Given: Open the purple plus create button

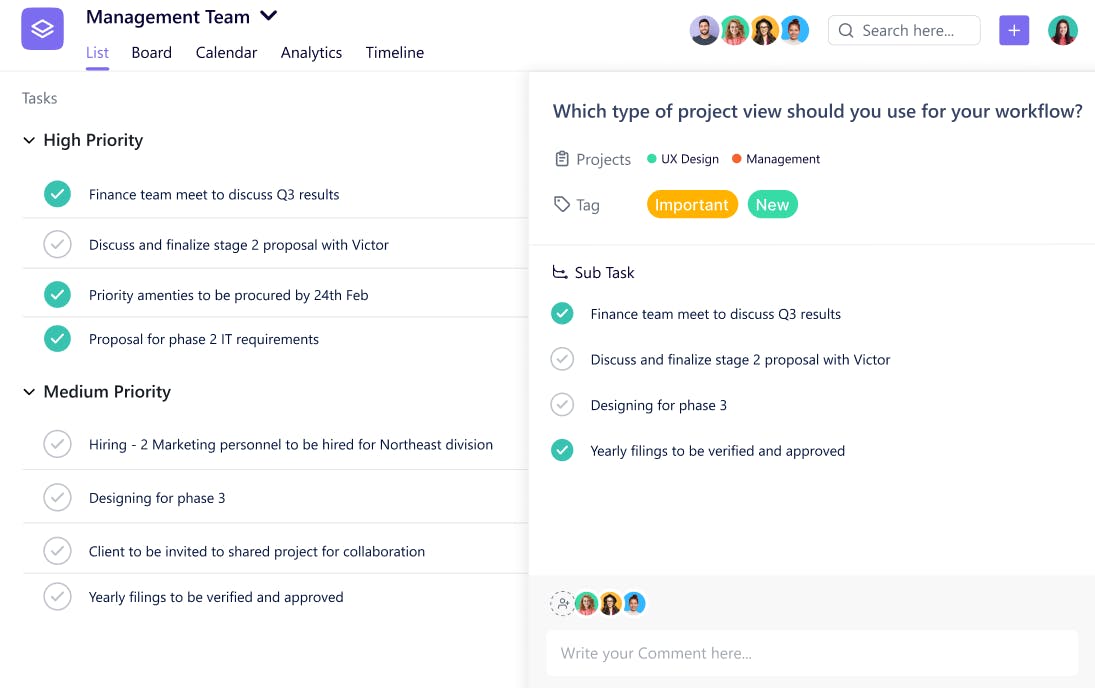Looking at the screenshot, I should (1014, 31).
